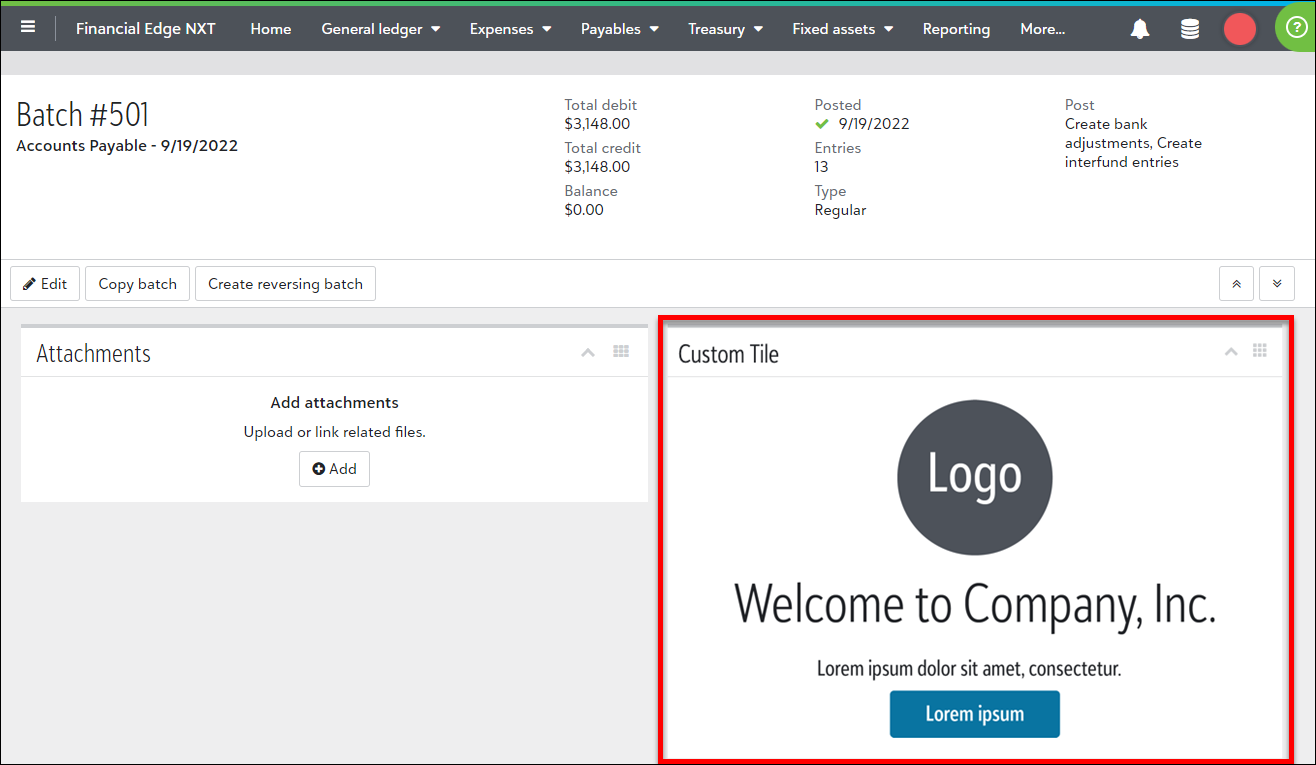The image size is (1316, 765).
Task: Click the Edit batch button
Action: (x=45, y=284)
